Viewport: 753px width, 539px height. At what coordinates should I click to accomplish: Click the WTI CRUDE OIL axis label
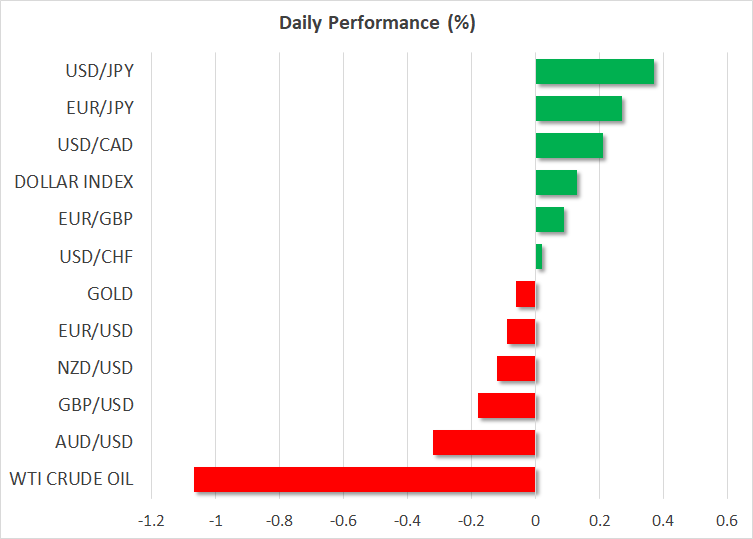(73, 479)
